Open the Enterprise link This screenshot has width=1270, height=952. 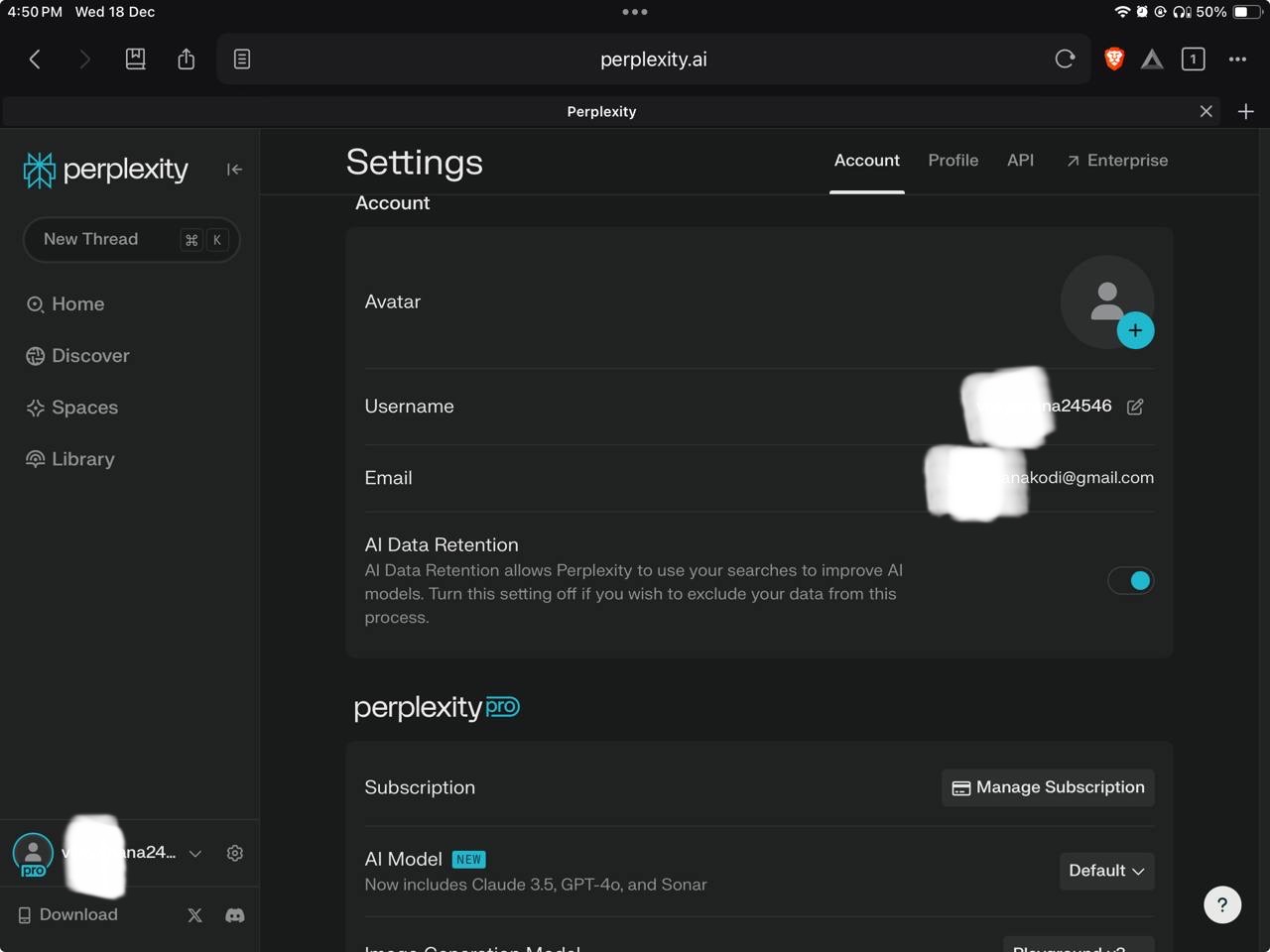click(1117, 161)
